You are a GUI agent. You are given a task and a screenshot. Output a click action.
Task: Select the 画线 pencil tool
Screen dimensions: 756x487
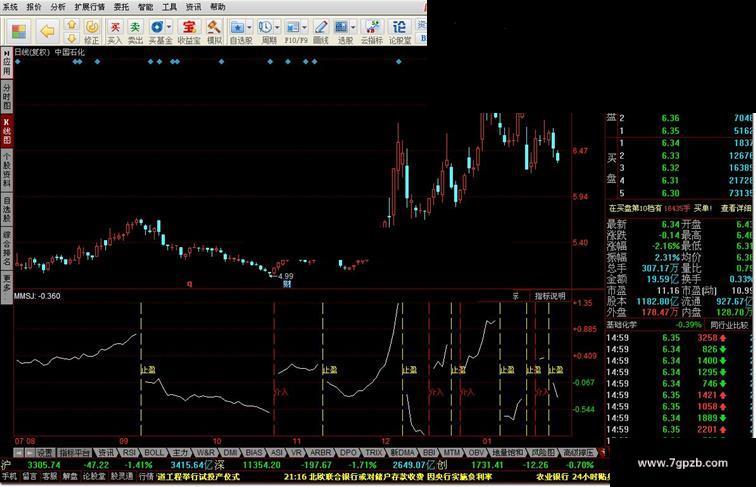pyautogui.click(x=321, y=32)
